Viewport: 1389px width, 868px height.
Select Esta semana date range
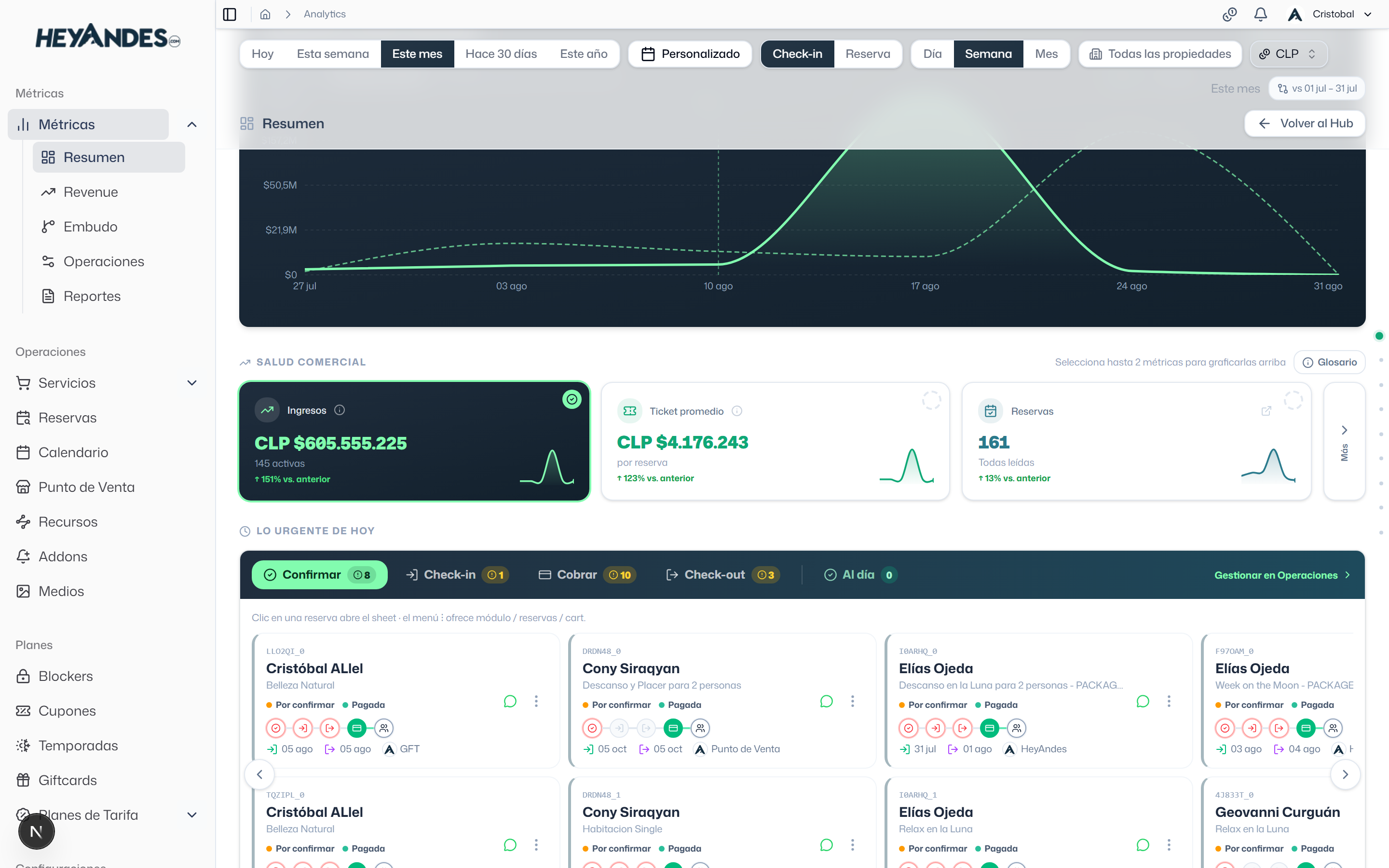(333, 54)
